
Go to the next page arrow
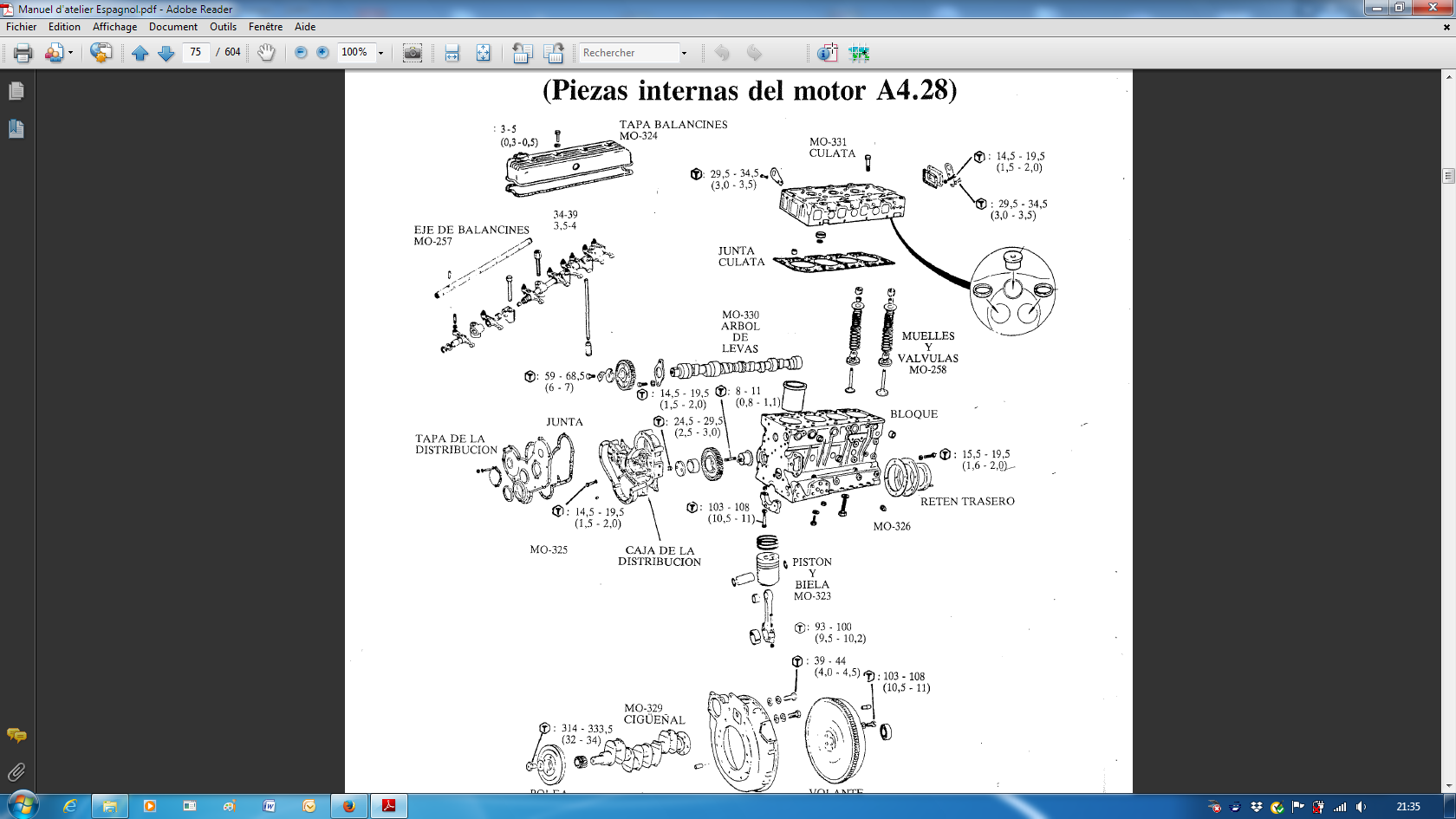tap(166, 53)
